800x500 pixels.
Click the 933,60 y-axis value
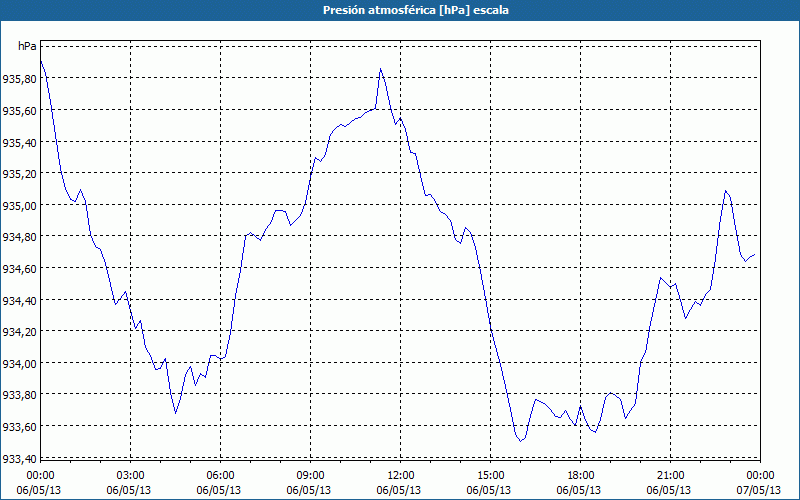pyautogui.click(x=19, y=427)
